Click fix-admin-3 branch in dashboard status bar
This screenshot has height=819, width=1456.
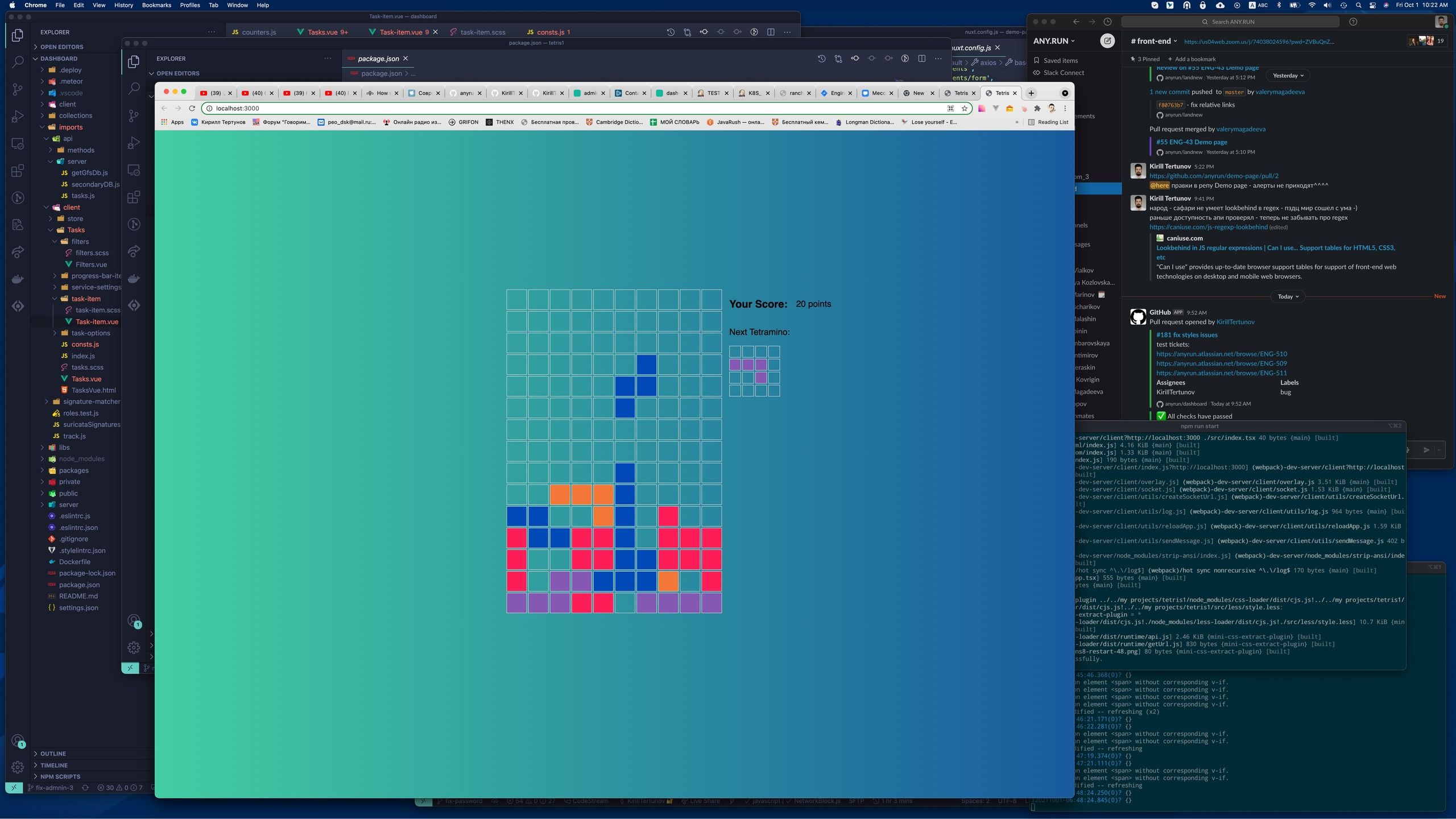[50, 788]
